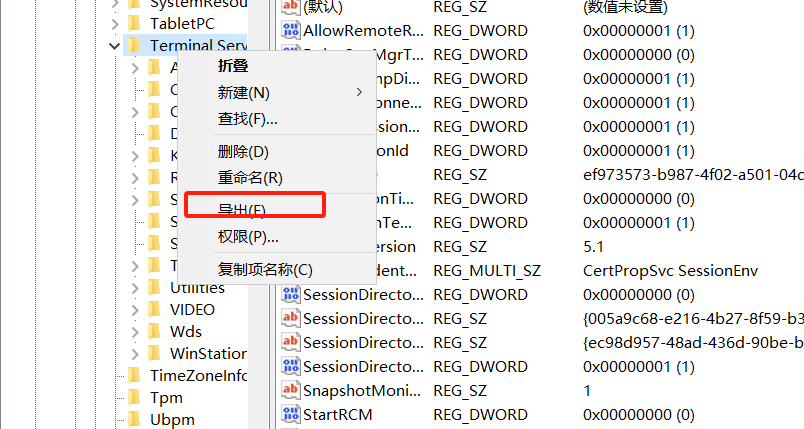Click the Wds folder icon
This screenshot has height=429, width=804.
(154, 332)
